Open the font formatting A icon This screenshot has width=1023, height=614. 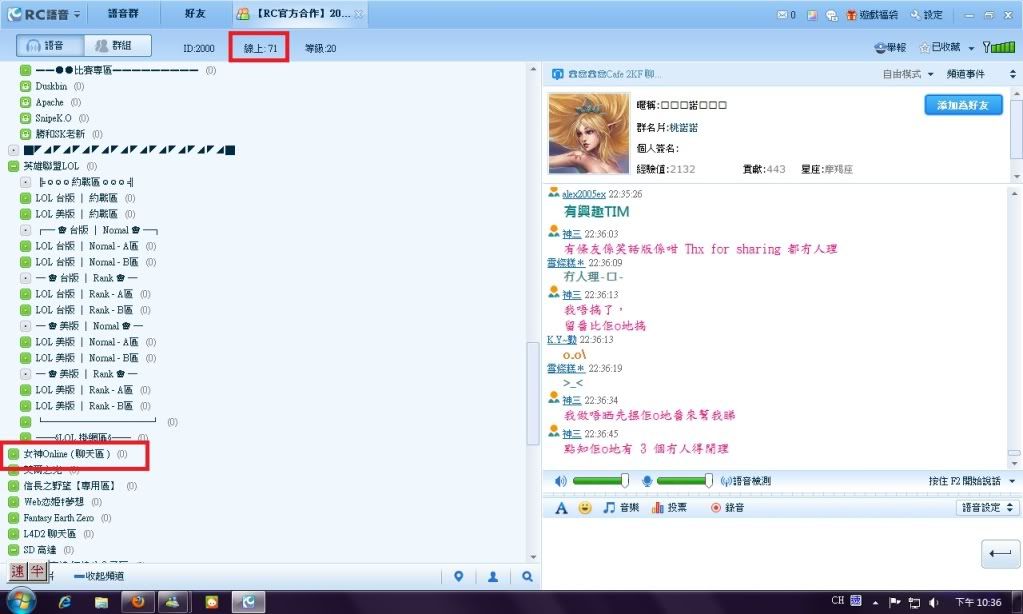coord(561,508)
